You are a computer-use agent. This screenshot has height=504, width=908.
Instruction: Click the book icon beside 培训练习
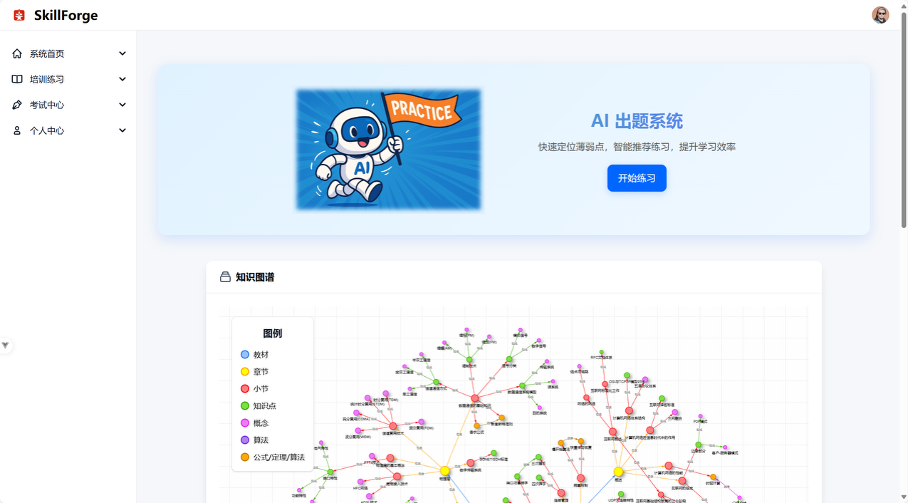17,79
